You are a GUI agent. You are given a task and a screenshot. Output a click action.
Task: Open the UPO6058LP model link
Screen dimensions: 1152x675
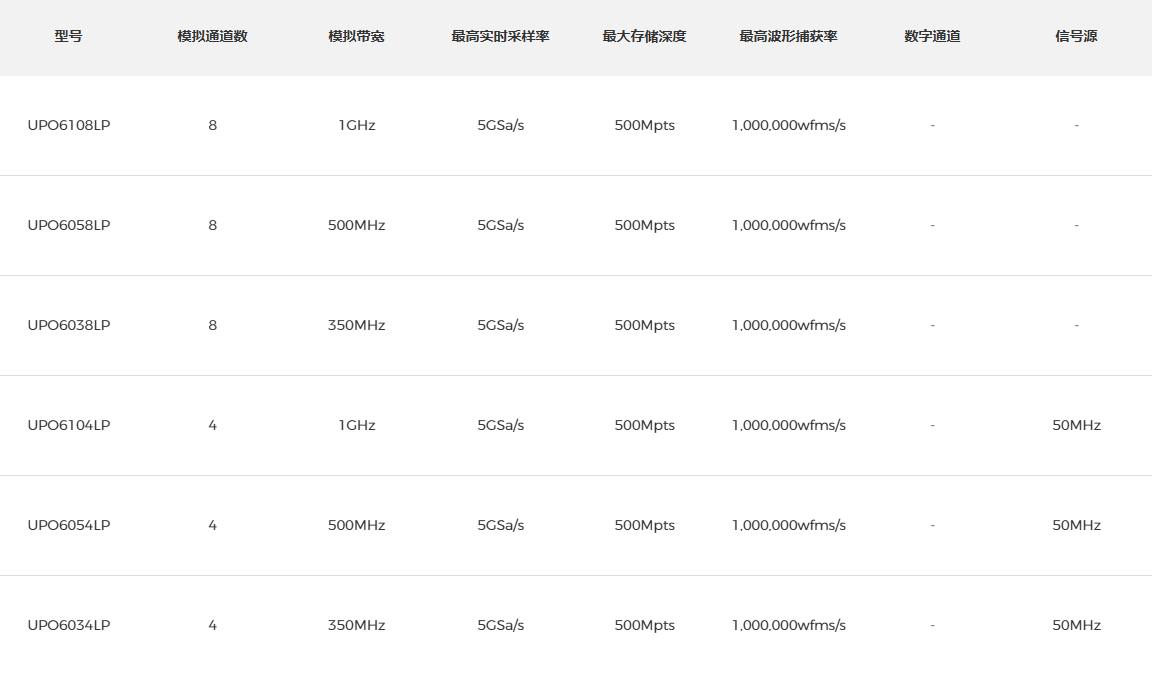[x=69, y=225]
